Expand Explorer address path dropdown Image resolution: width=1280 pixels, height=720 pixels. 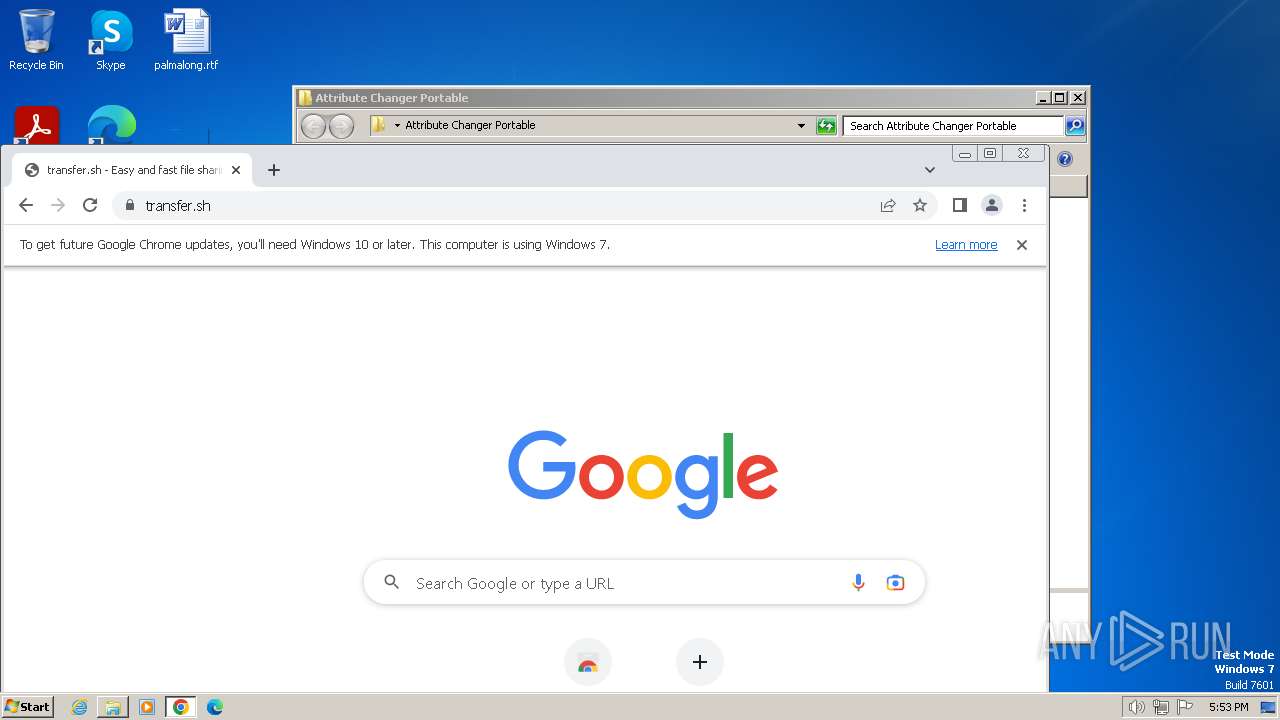tap(801, 126)
